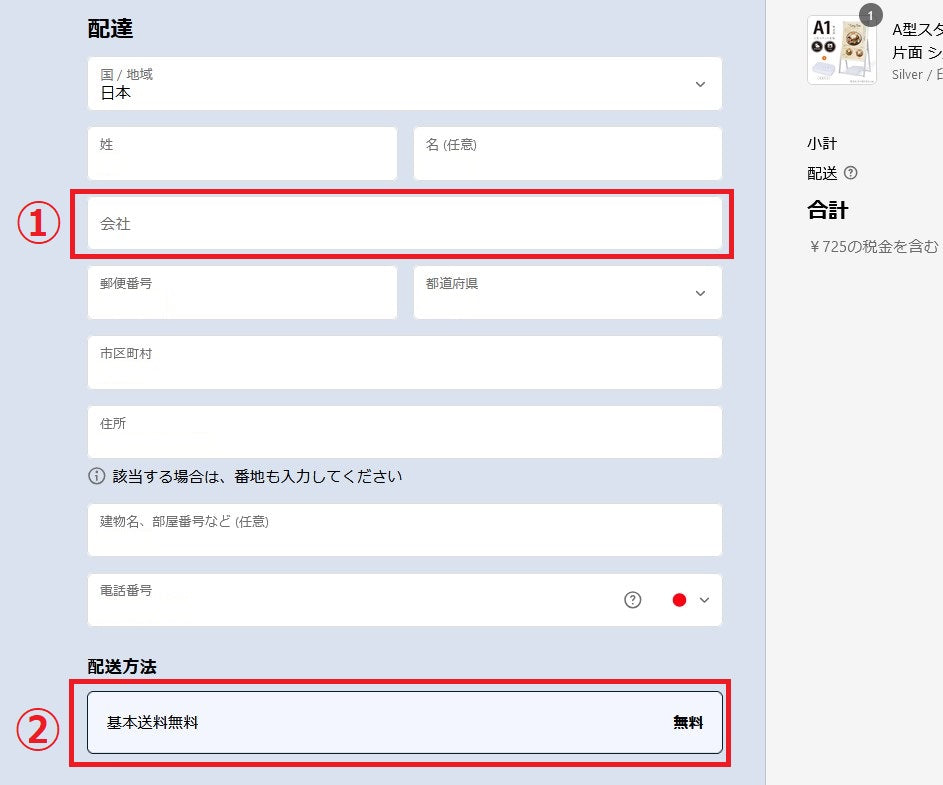Click the help icon next to 配送
Screen dimensions: 943x785
point(851,173)
